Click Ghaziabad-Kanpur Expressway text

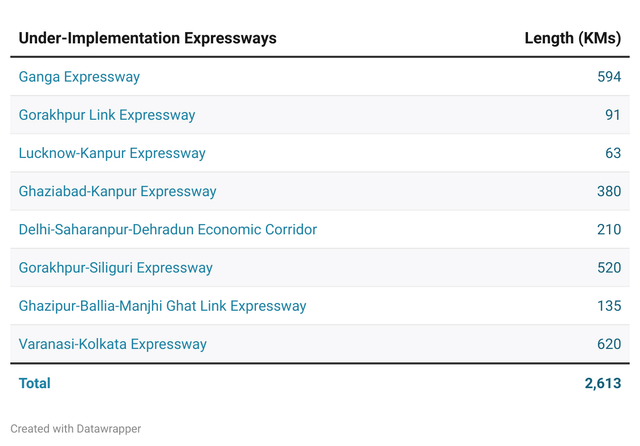click(118, 191)
